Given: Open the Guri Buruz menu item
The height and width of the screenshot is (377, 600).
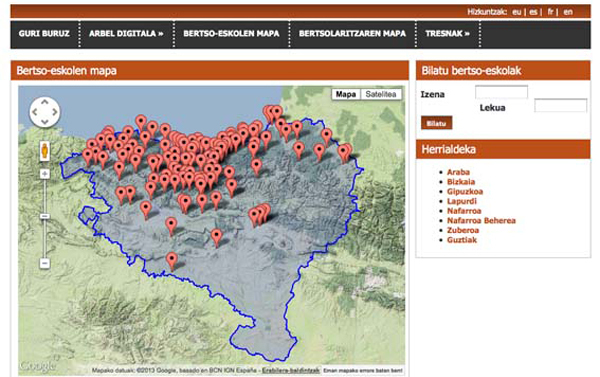Looking at the screenshot, I should [x=44, y=34].
